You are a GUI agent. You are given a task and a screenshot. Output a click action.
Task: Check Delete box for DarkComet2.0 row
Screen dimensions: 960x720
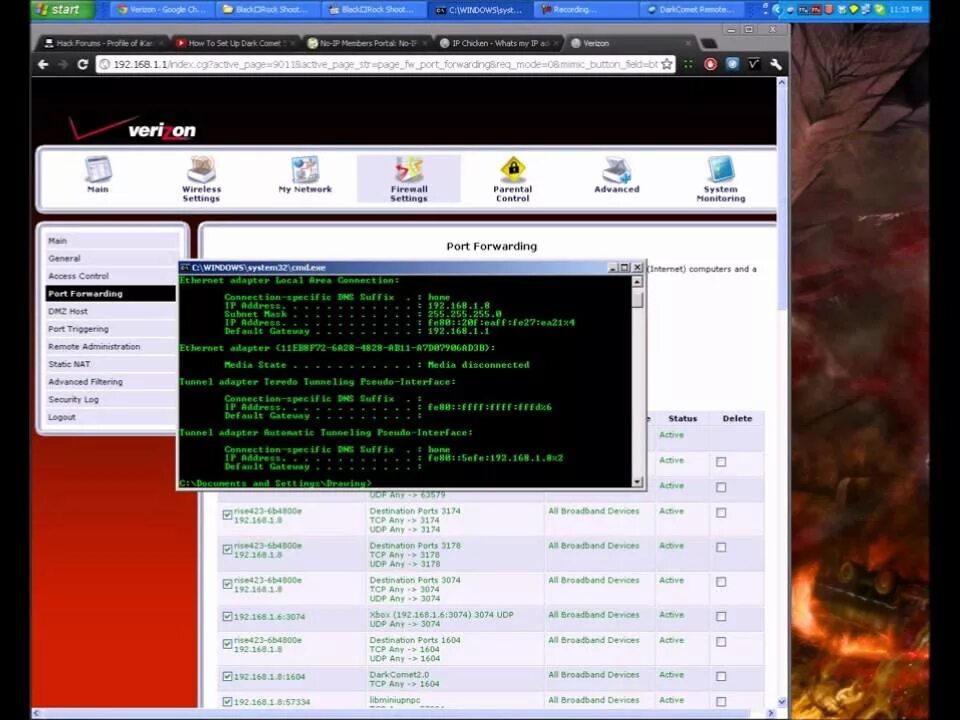point(721,677)
